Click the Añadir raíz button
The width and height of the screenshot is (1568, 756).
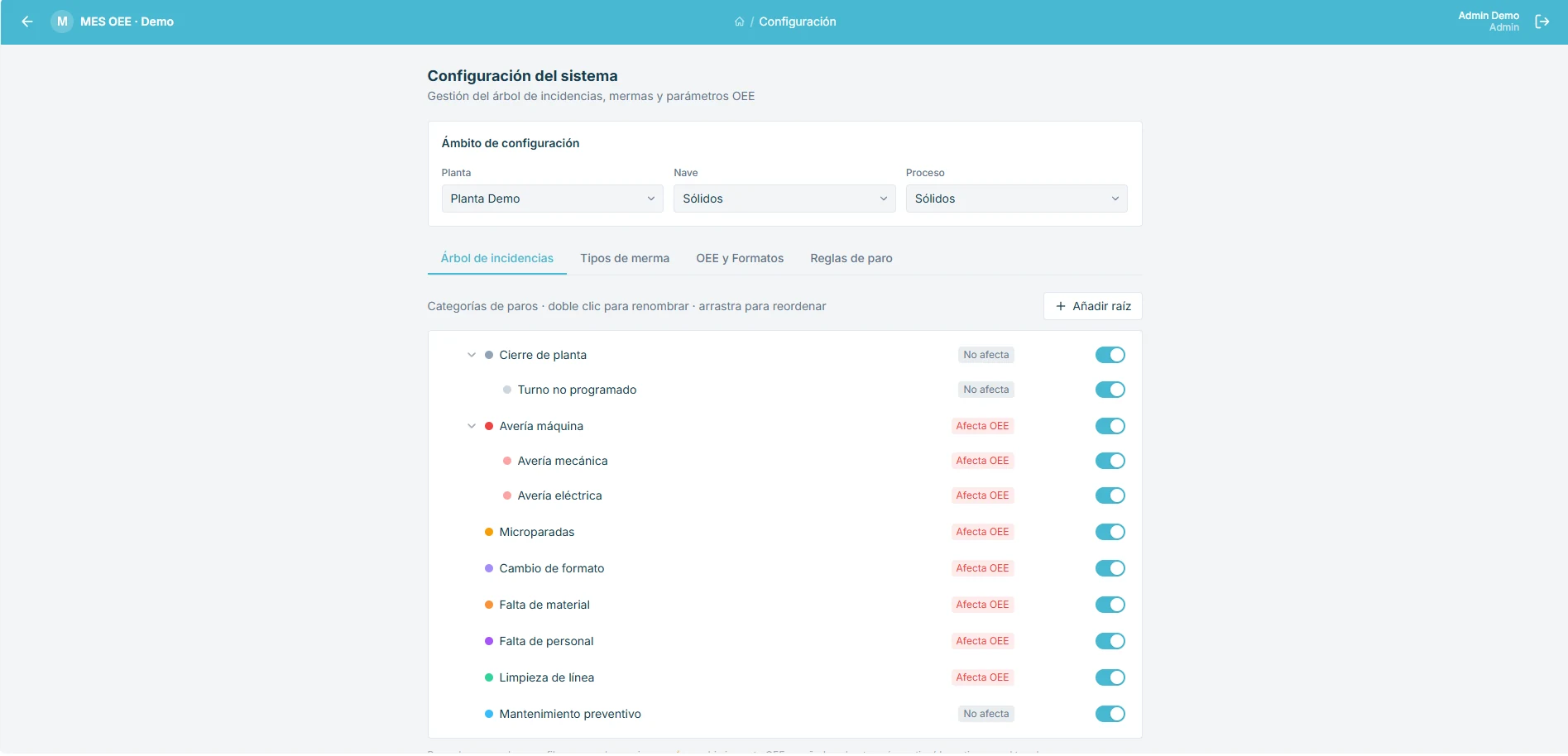click(x=1093, y=306)
